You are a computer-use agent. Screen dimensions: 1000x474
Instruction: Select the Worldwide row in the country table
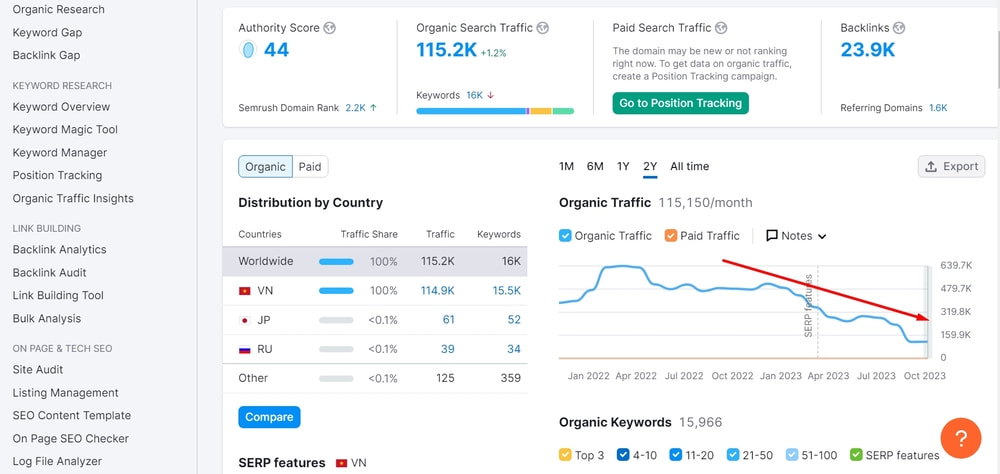tap(375, 262)
